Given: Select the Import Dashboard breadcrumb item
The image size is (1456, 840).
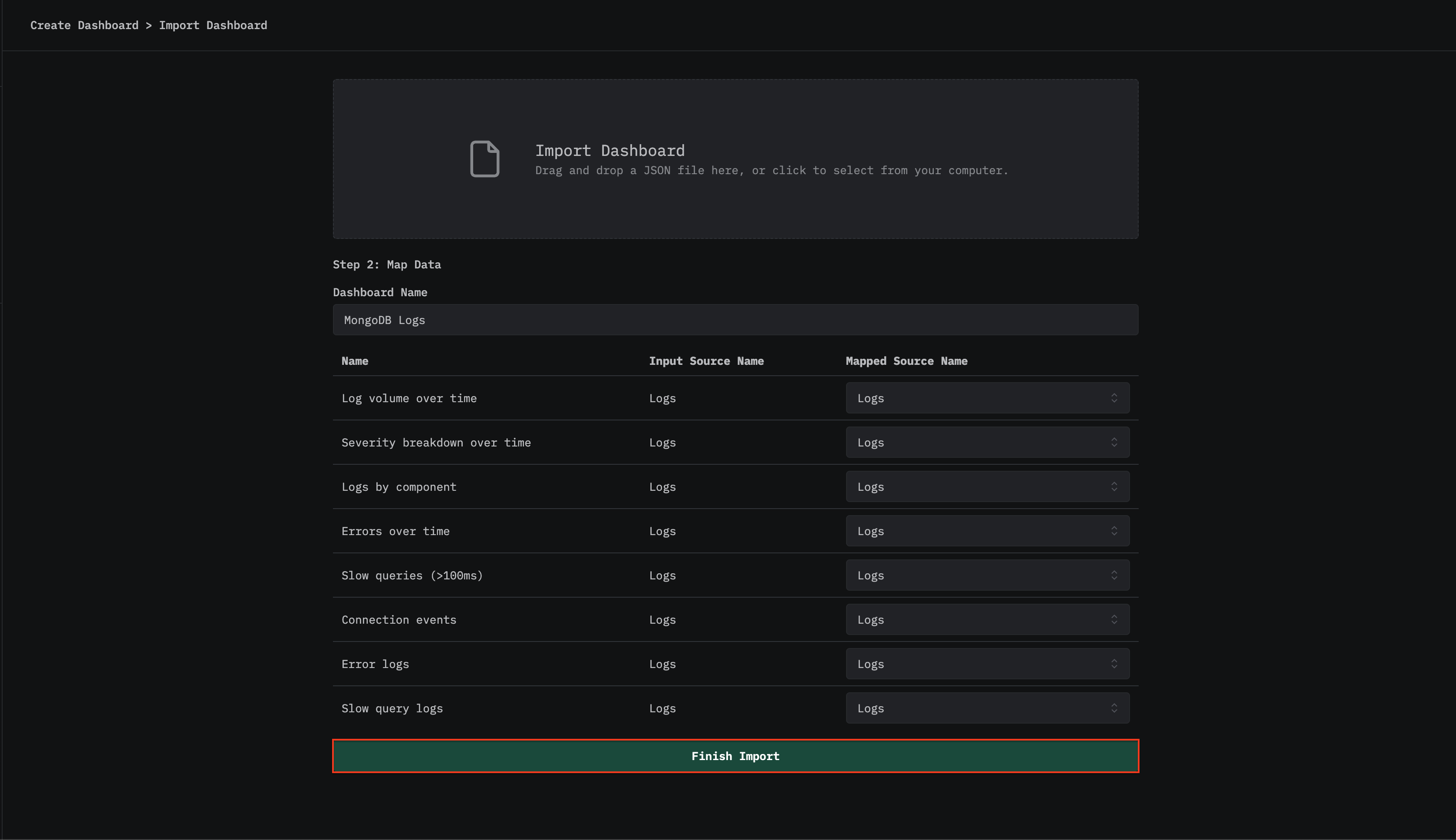Looking at the screenshot, I should pyautogui.click(x=213, y=25).
